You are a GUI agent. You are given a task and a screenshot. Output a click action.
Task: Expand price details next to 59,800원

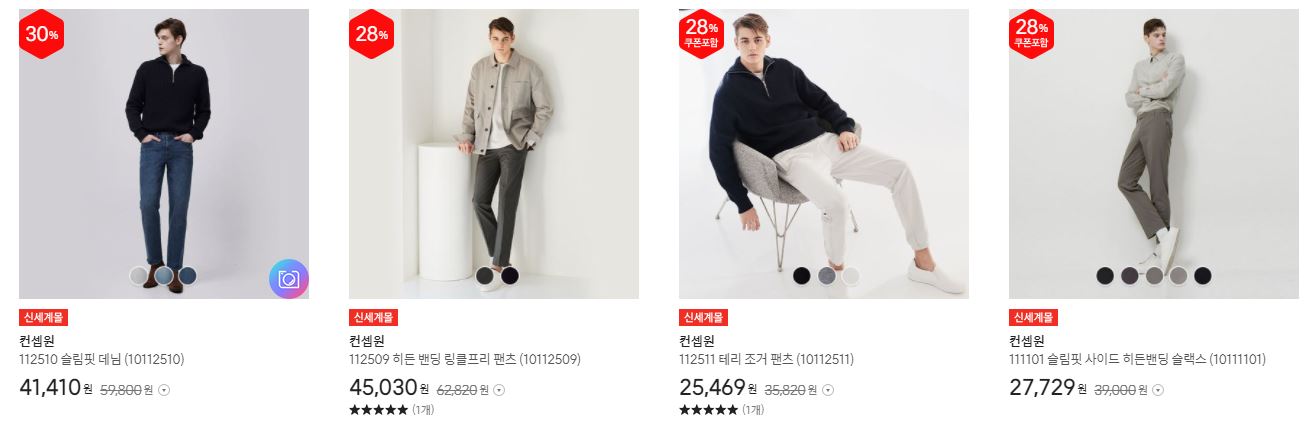165,390
